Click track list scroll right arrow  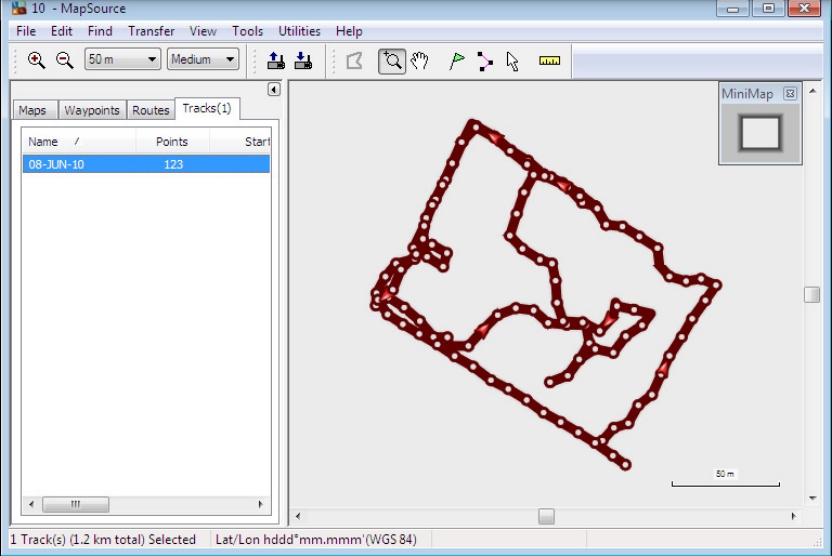pyautogui.click(x=261, y=504)
